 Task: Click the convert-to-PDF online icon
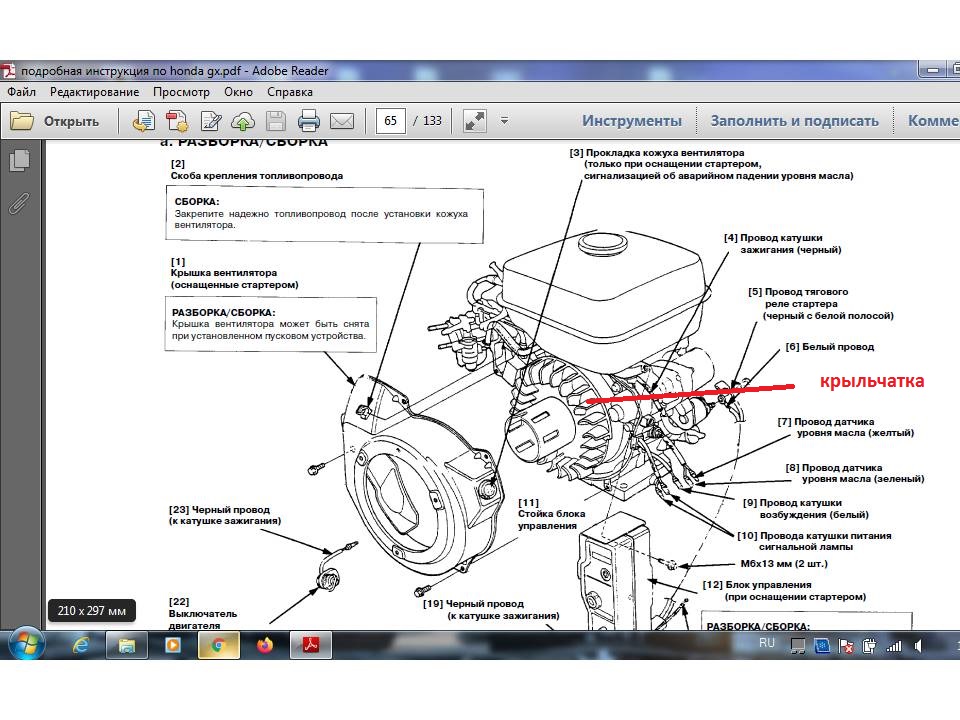click(x=145, y=121)
